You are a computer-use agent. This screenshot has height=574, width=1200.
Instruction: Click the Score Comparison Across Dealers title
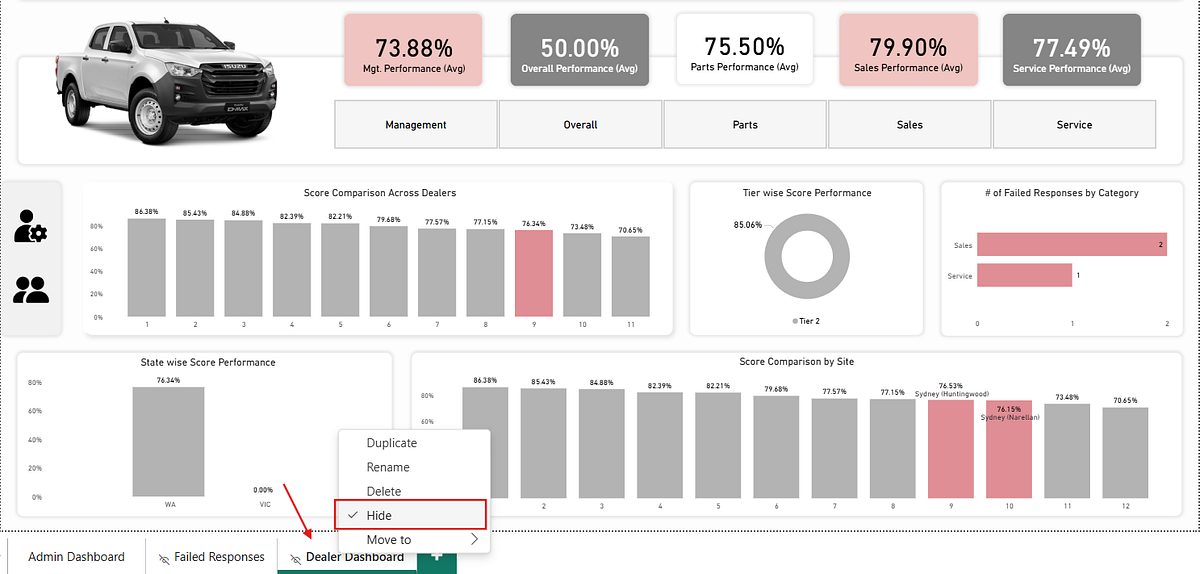(x=380, y=193)
